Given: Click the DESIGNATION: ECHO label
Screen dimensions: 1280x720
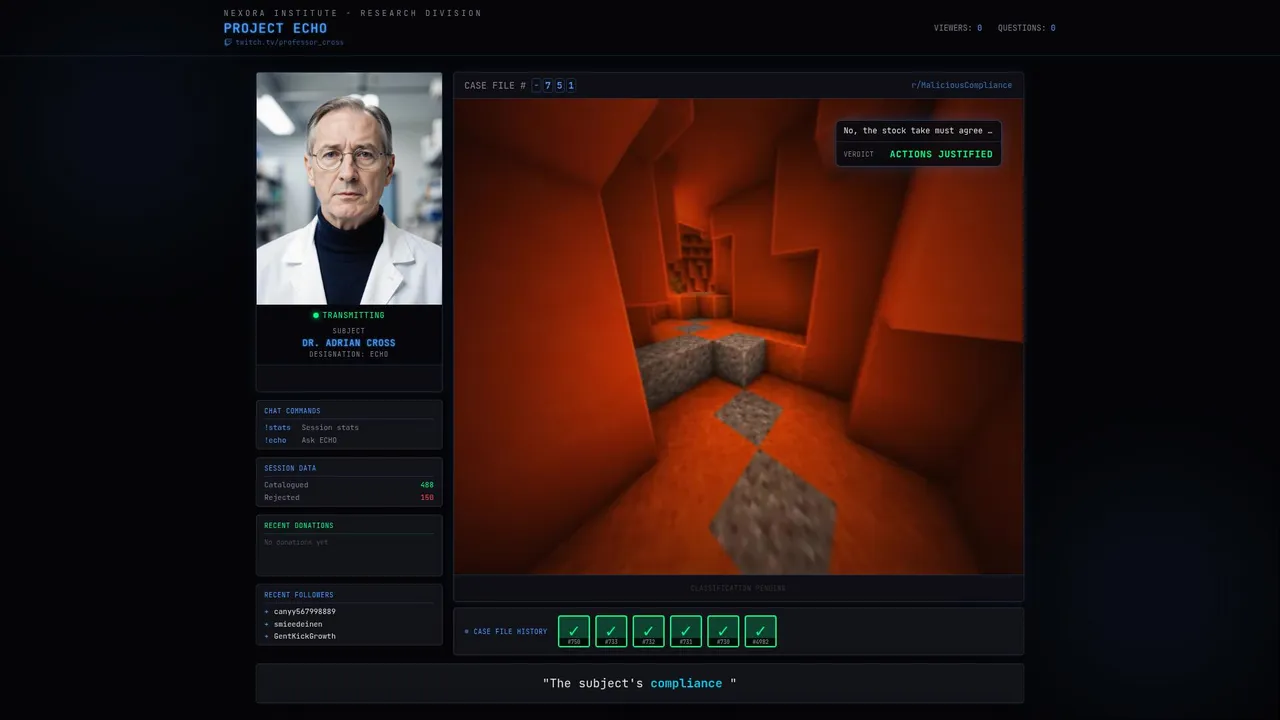Looking at the screenshot, I should [349, 354].
